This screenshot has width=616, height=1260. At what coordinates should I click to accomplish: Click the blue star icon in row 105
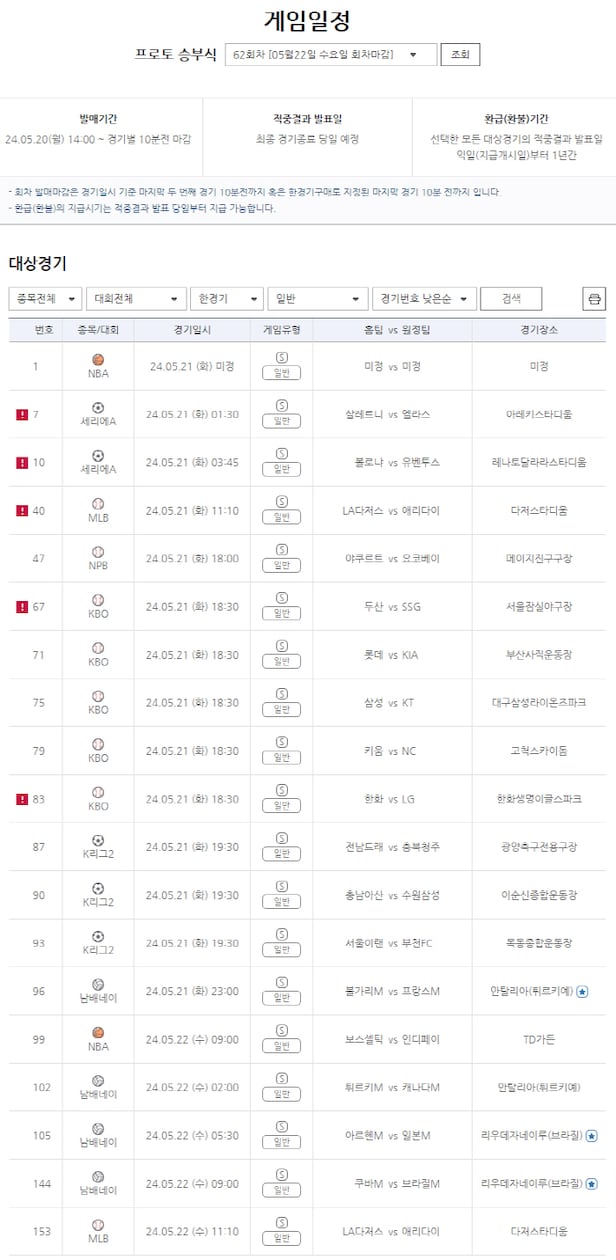point(591,1136)
